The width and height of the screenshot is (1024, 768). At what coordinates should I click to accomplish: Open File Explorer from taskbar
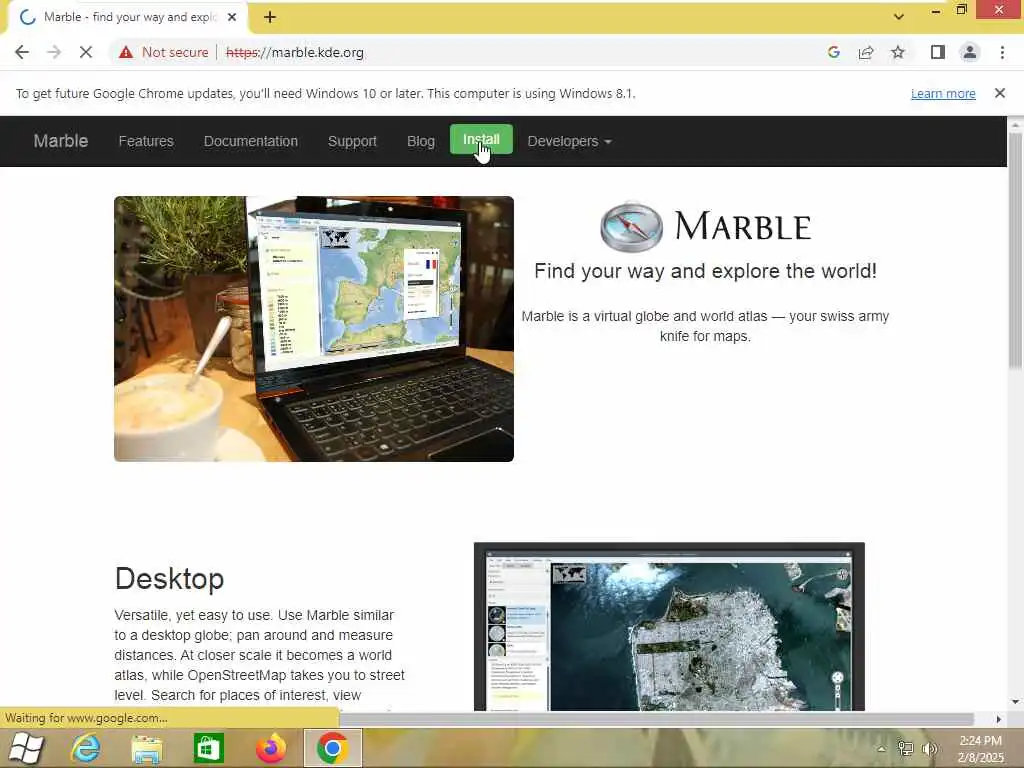147,748
